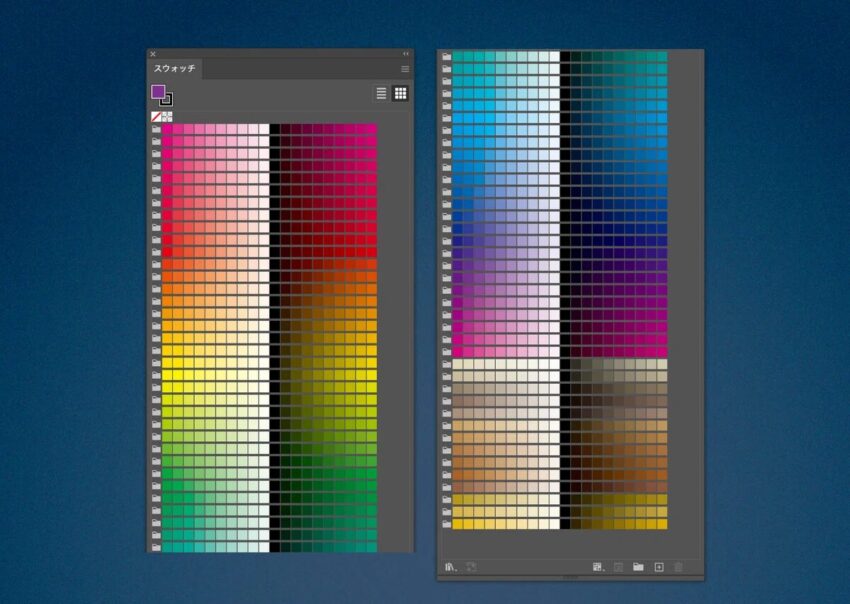Click the New Swatch icon

tap(658, 567)
